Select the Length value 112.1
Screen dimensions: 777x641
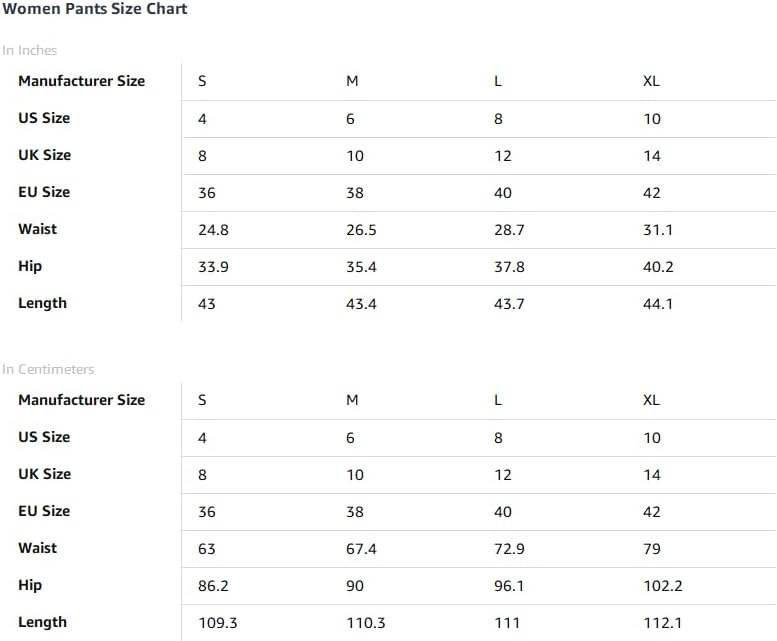[x=663, y=623]
